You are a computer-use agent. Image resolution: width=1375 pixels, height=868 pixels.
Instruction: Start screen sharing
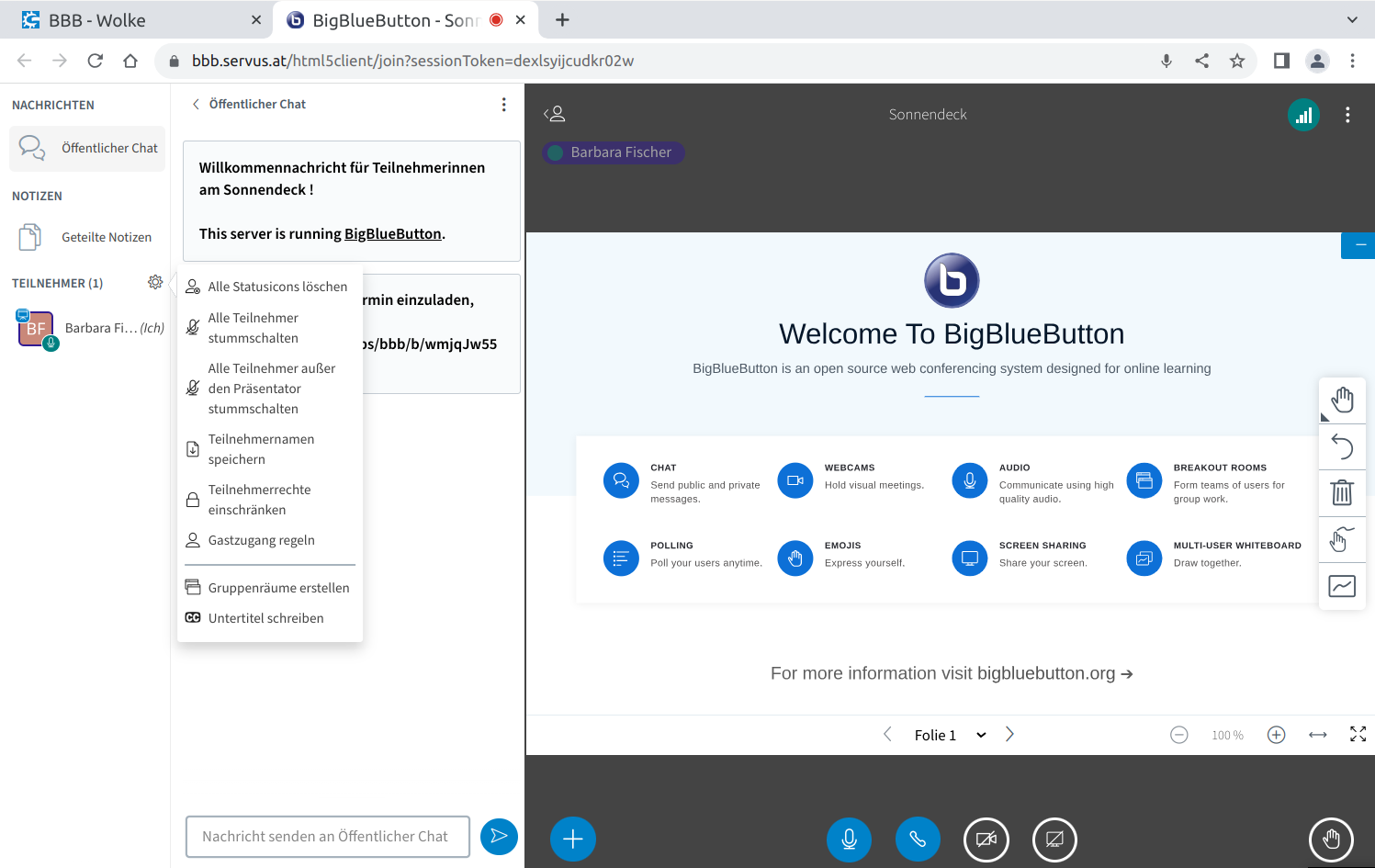1054,839
